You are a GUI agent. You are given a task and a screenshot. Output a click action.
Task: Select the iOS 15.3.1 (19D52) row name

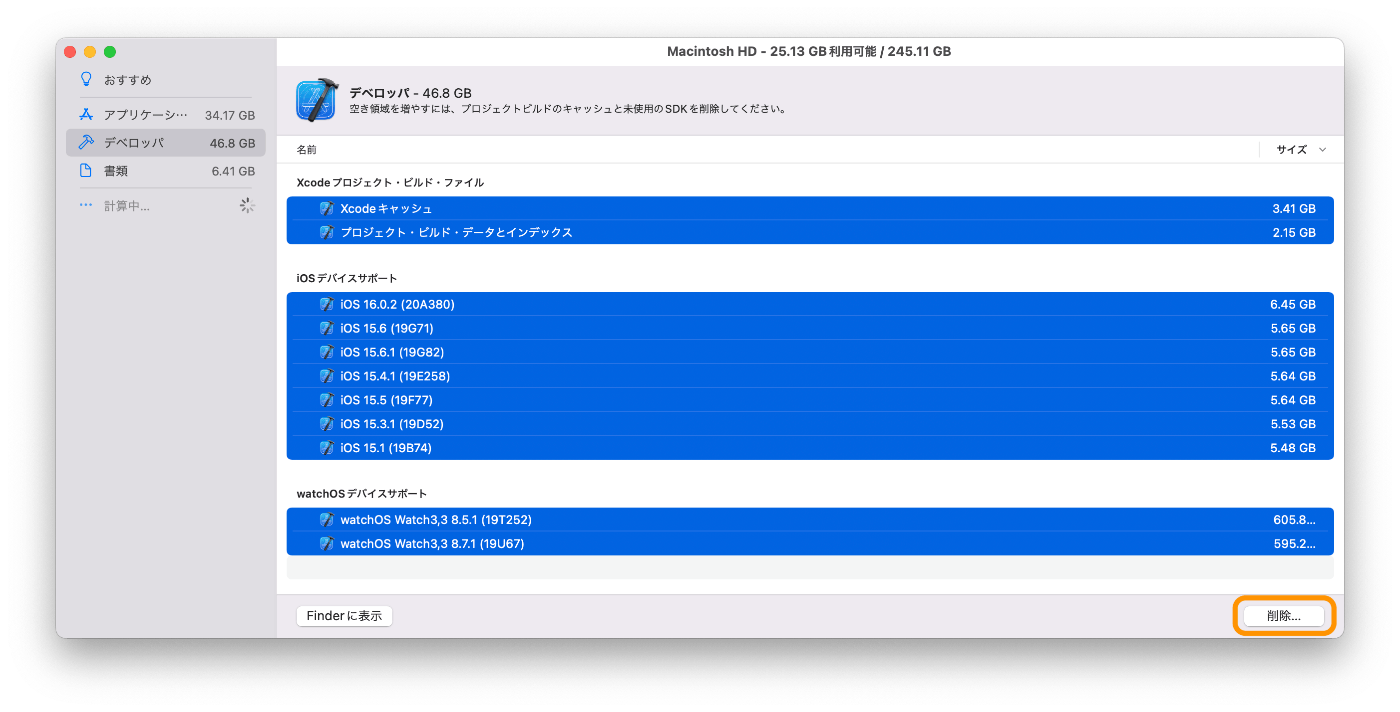coord(392,425)
